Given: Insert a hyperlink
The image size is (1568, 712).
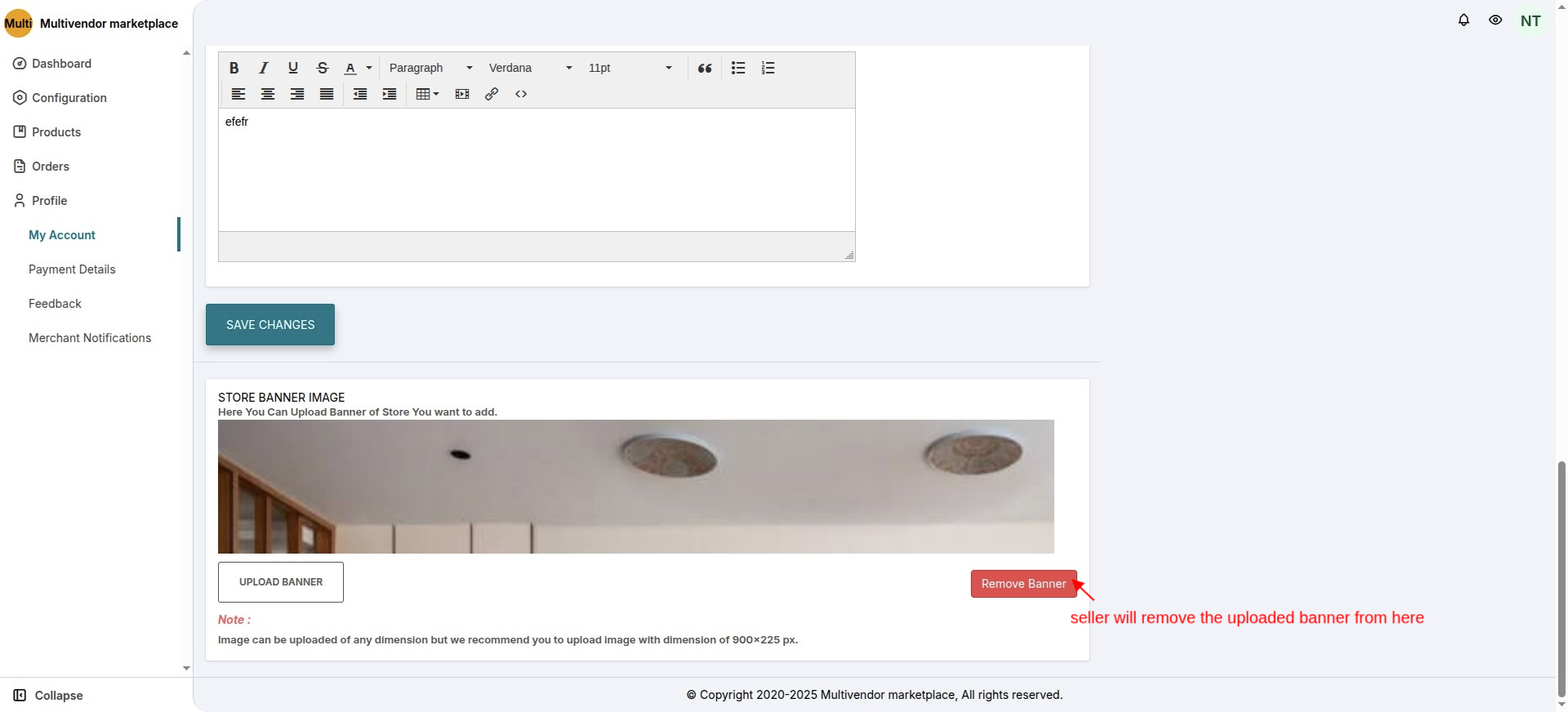Looking at the screenshot, I should coord(492,94).
